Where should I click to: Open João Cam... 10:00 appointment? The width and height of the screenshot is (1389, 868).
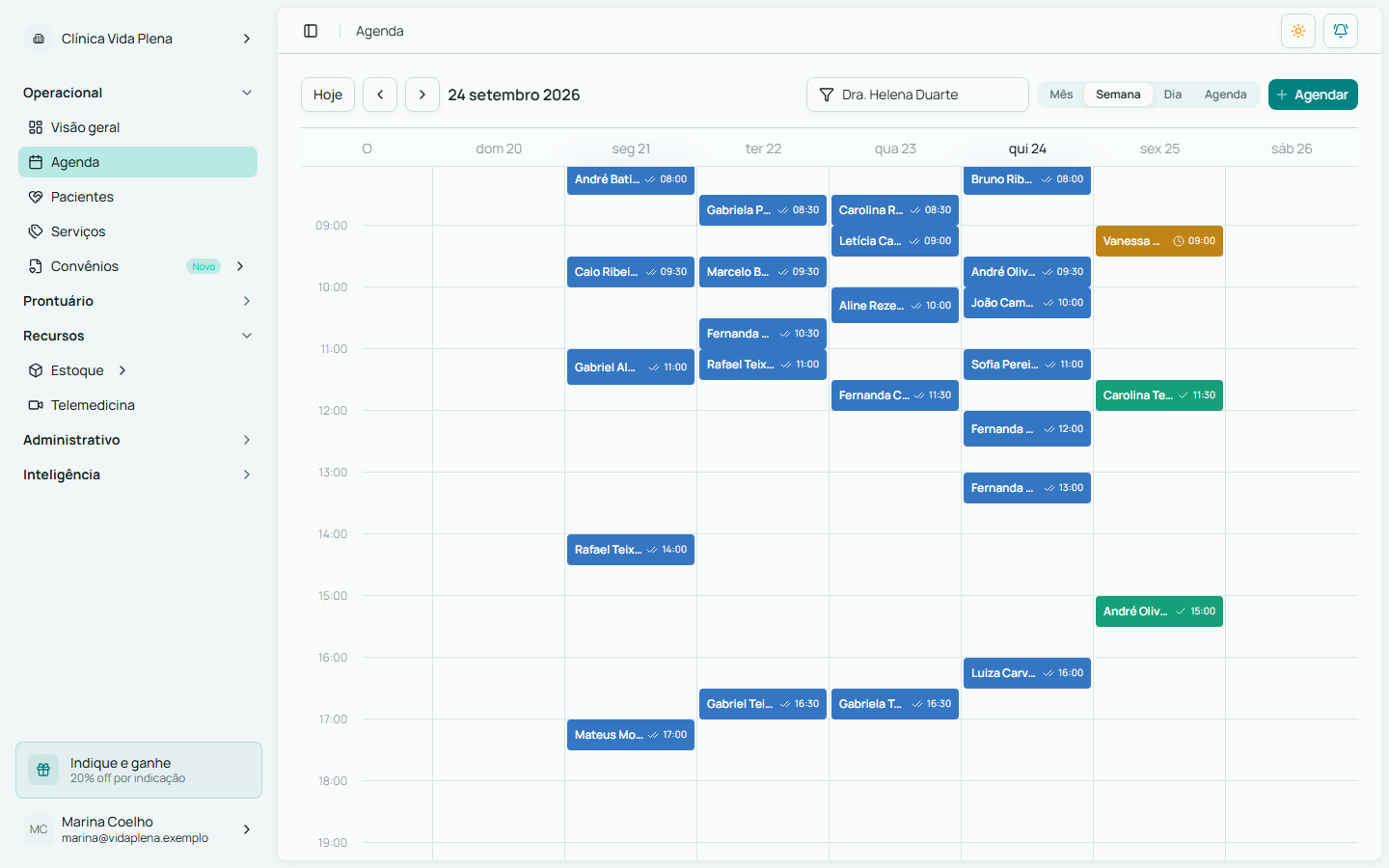click(1027, 303)
